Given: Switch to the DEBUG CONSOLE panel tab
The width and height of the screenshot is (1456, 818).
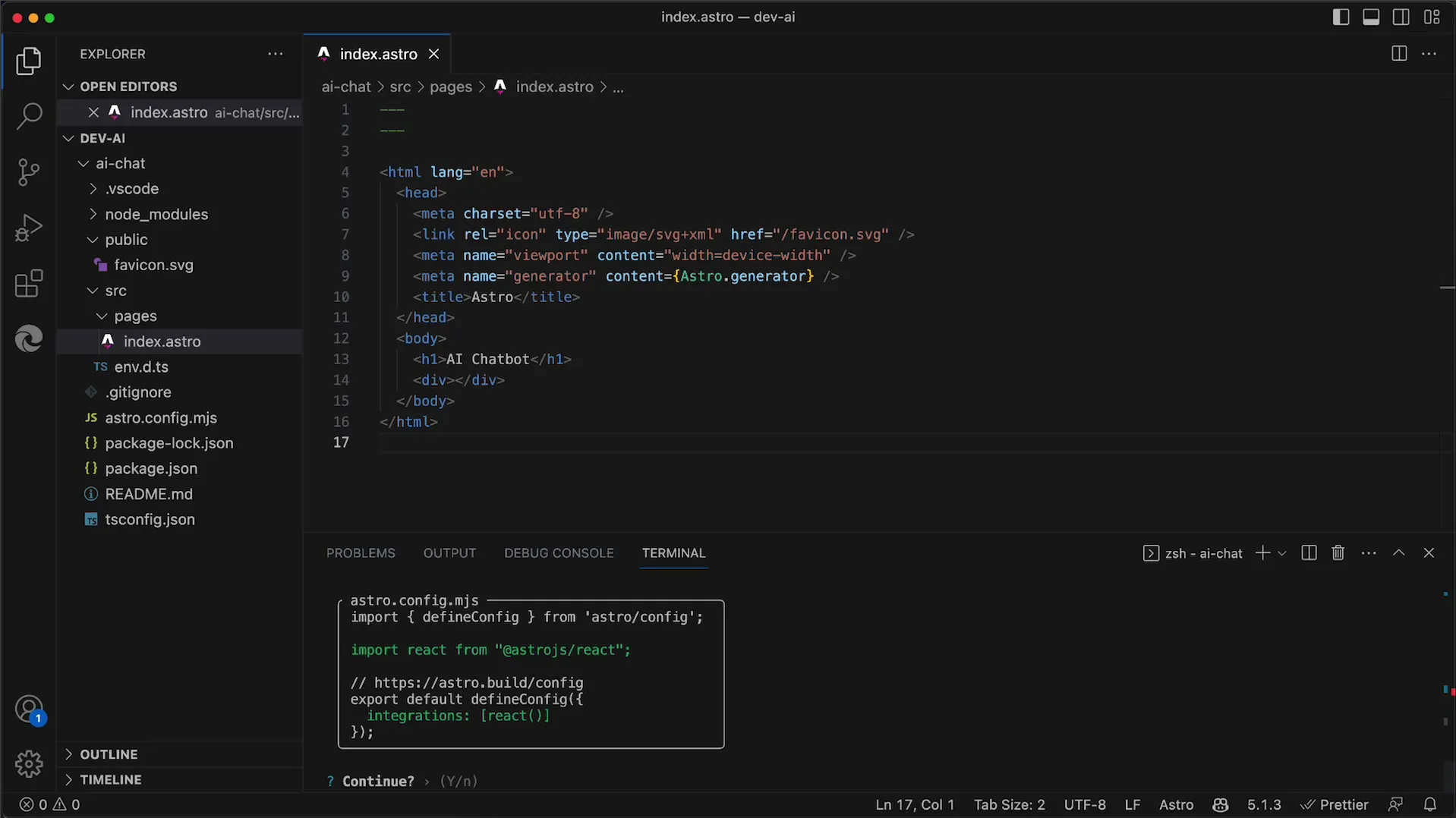Looking at the screenshot, I should coord(559,553).
